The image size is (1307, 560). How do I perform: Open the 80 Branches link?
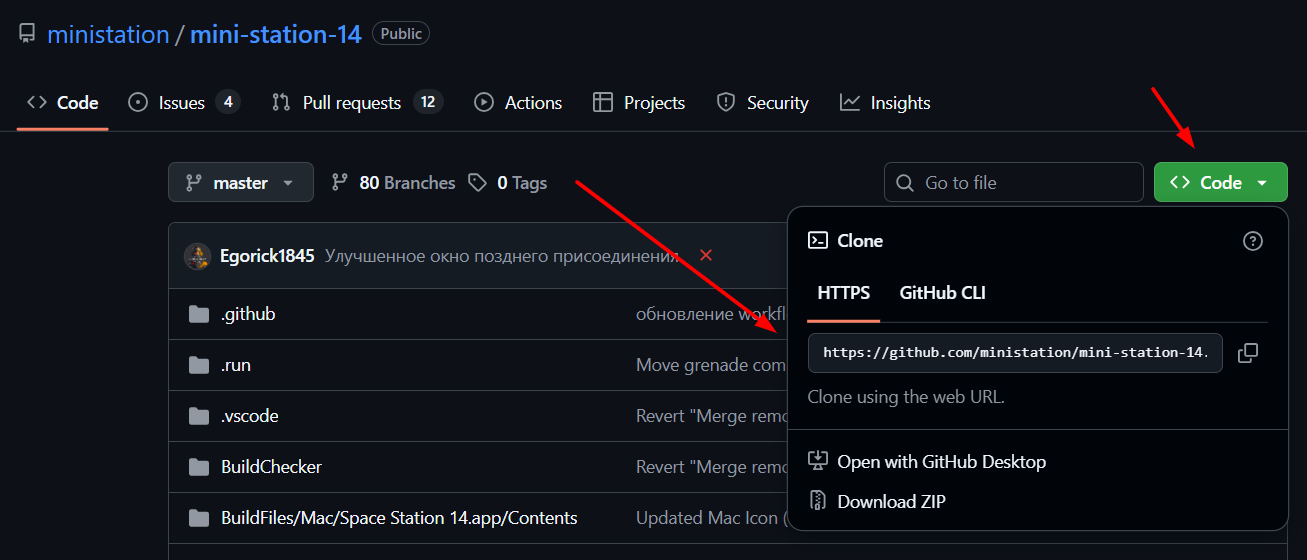point(393,183)
